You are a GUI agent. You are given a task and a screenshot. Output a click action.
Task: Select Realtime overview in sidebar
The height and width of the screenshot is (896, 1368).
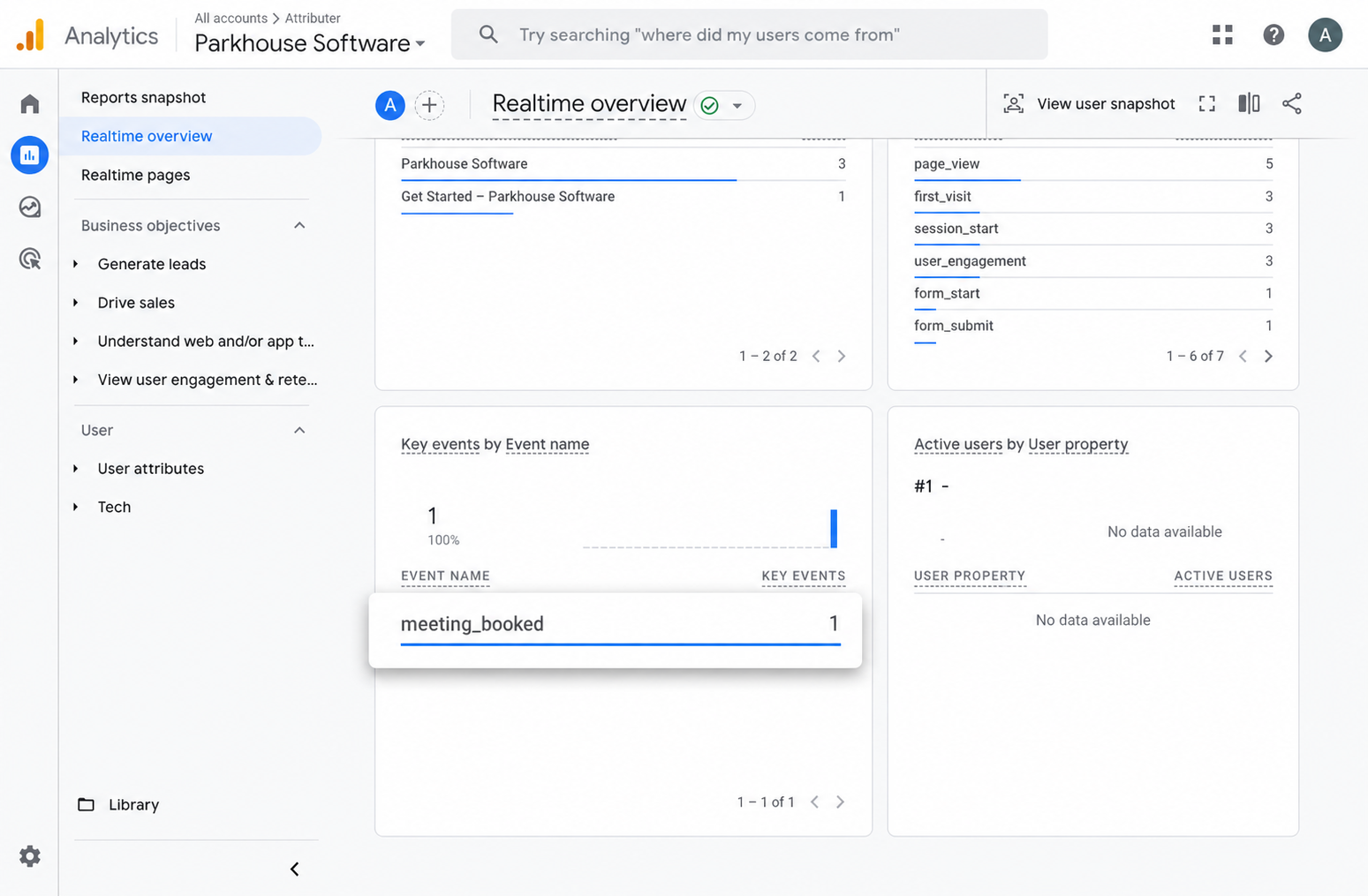coord(190,136)
